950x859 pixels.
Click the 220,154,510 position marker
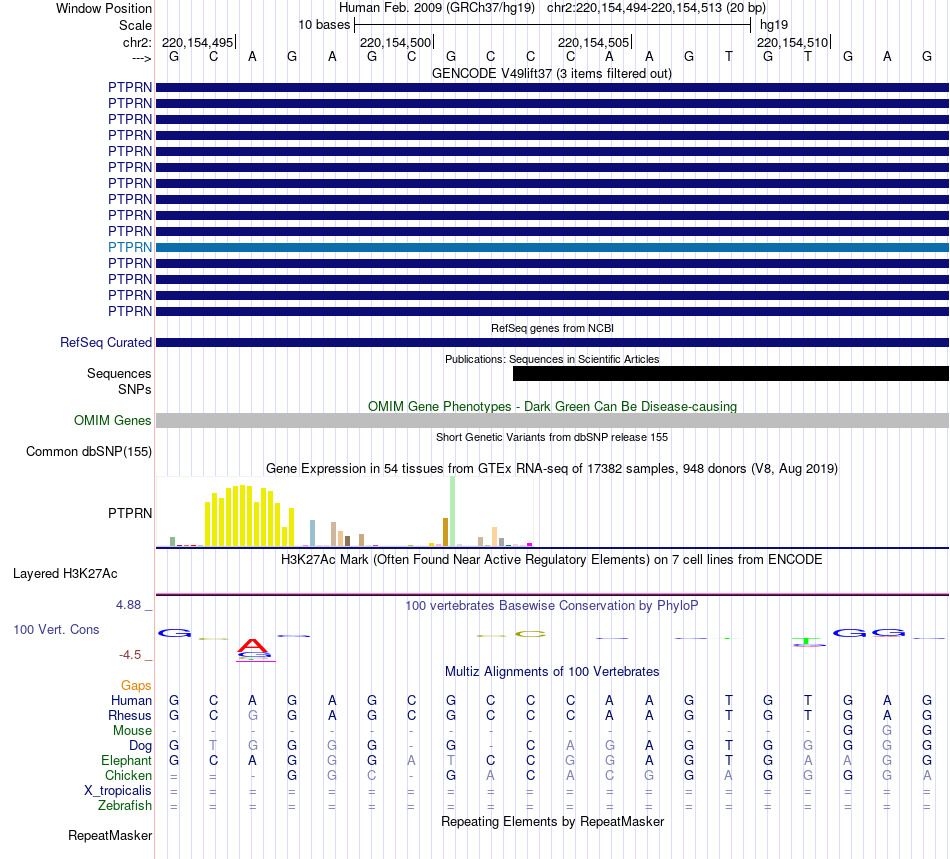[793, 42]
